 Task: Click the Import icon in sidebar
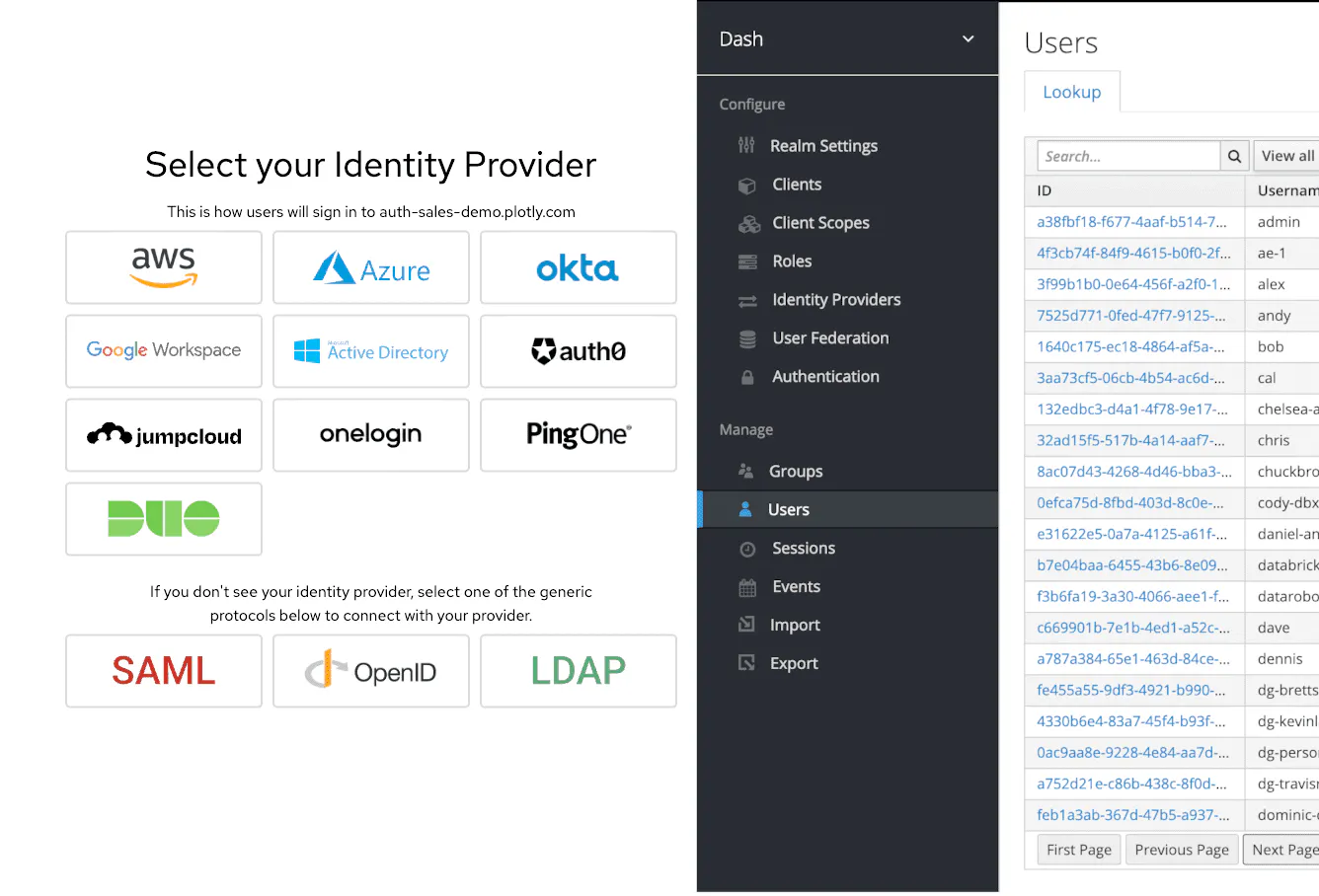[x=746, y=625]
